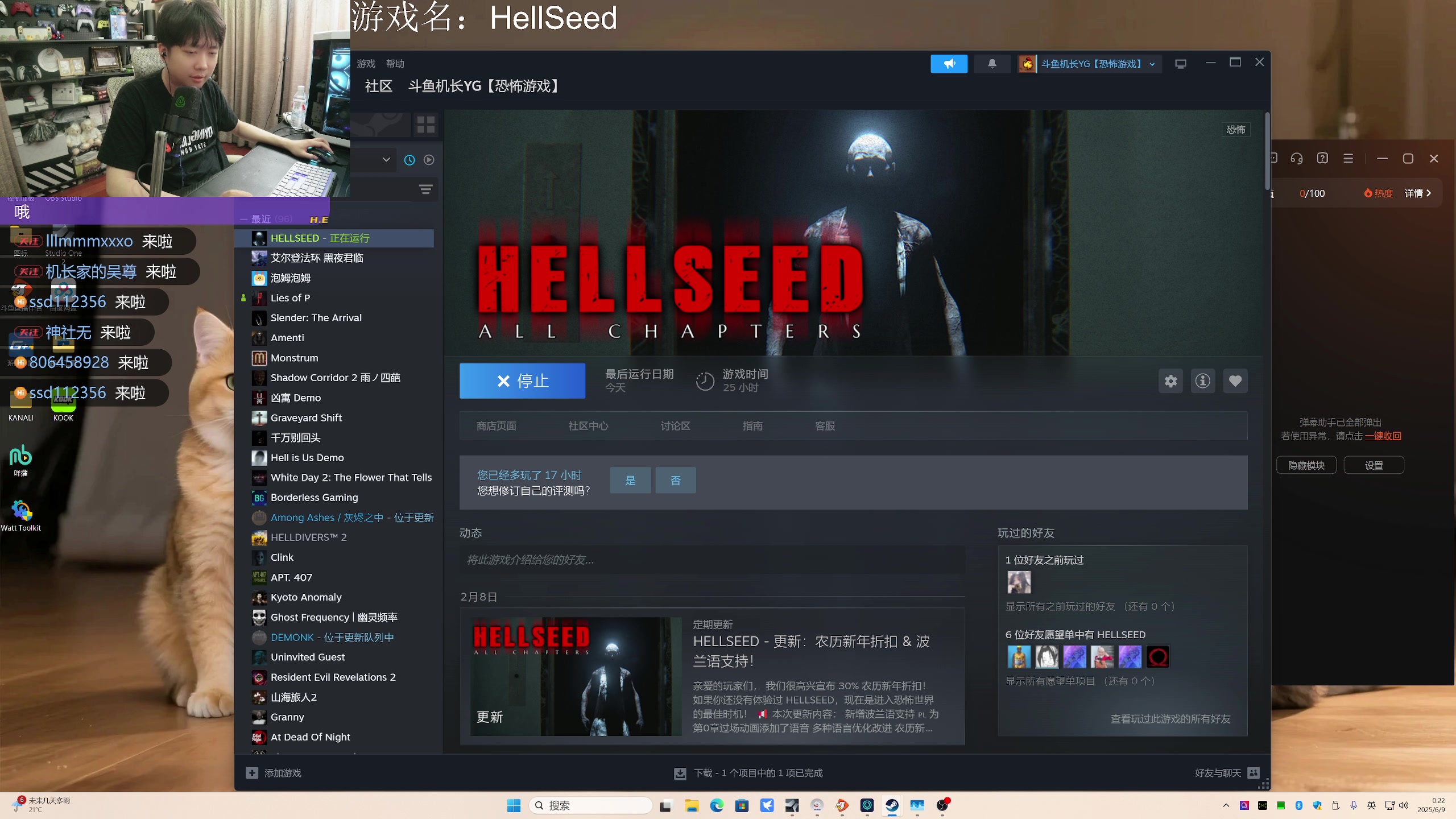Open HELLSEED manage gear settings

pos(1170,380)
